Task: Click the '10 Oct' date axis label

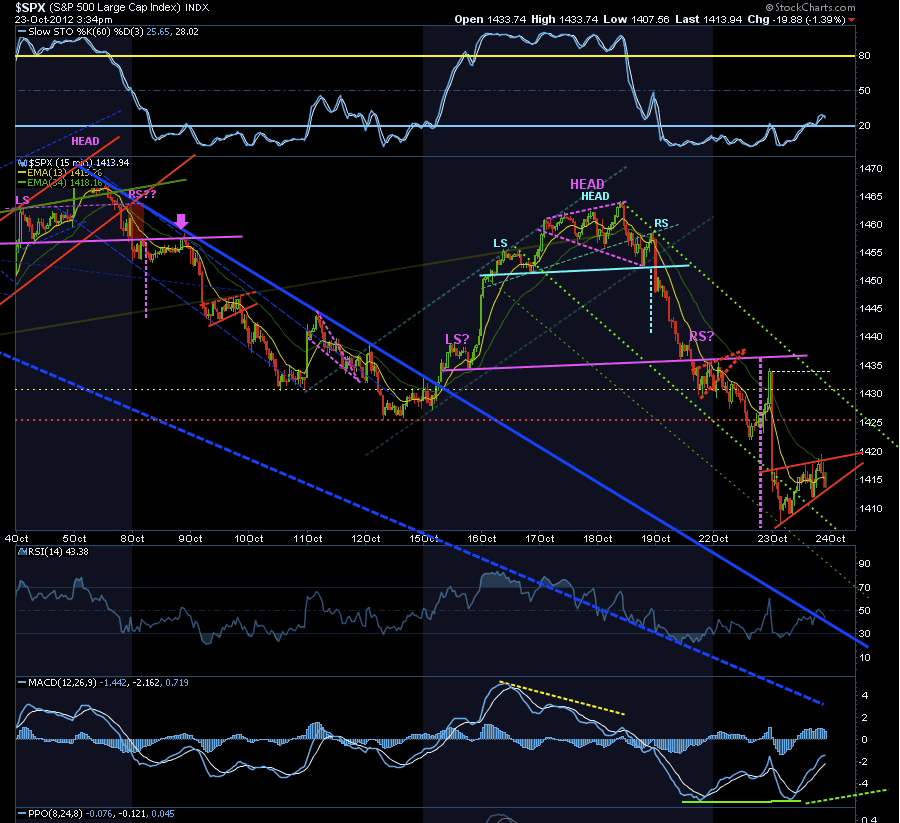Action: pos(249,538)
